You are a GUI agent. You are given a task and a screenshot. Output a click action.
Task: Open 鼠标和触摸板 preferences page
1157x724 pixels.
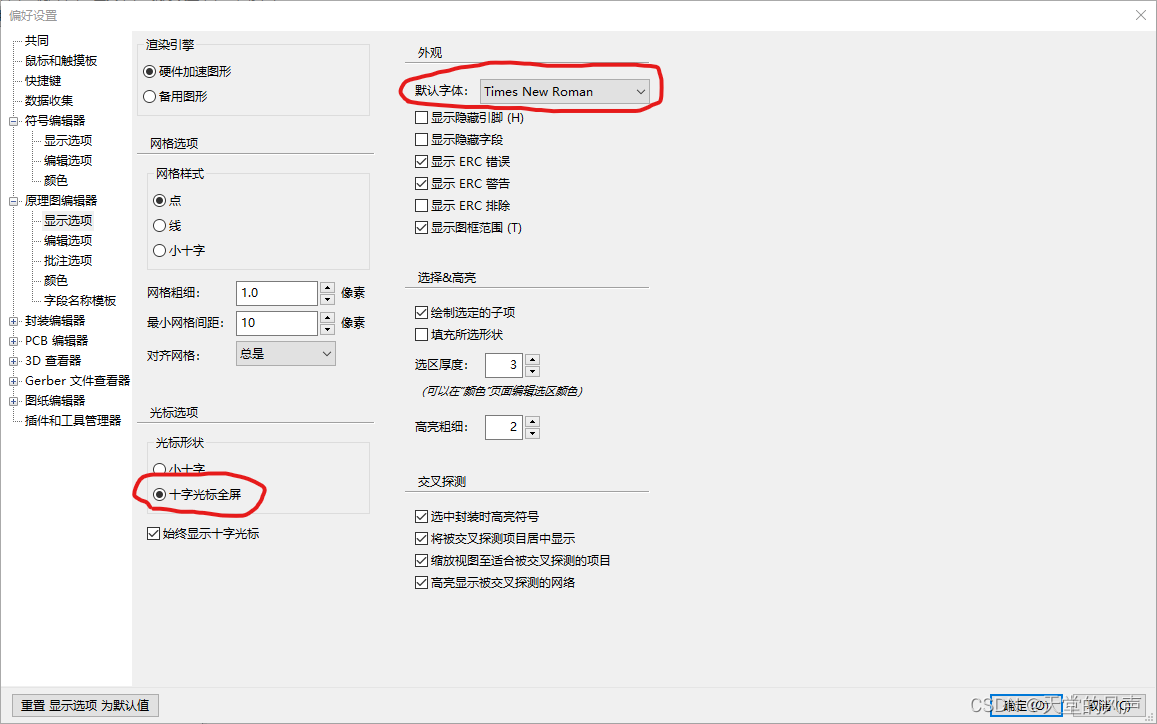pos(61,61)
